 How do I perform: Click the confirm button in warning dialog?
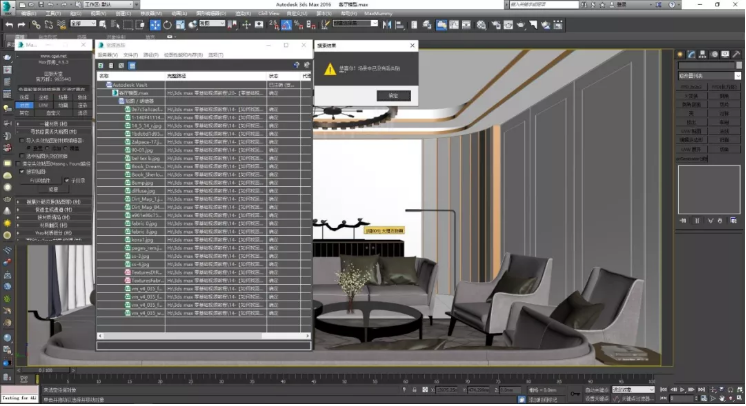[x=392, y=95]
